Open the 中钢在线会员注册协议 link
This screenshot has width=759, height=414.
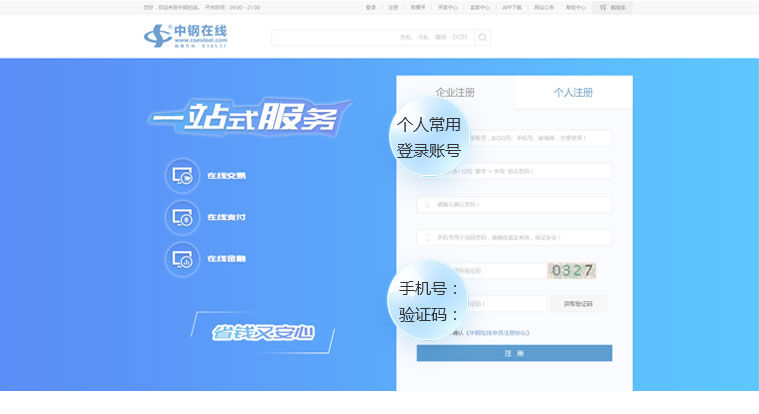(497, 333)
